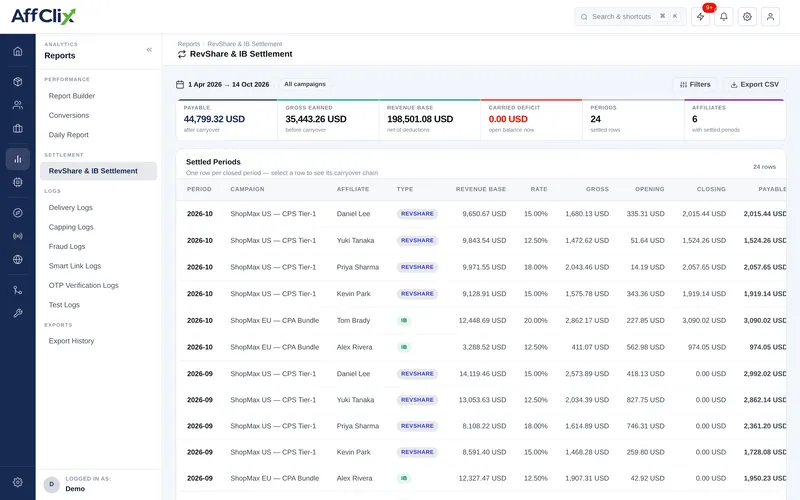This screenshot has height=500, width=800.
Task: Click the Carried Deficit 0.00 USD card
Action: (531, 119)
